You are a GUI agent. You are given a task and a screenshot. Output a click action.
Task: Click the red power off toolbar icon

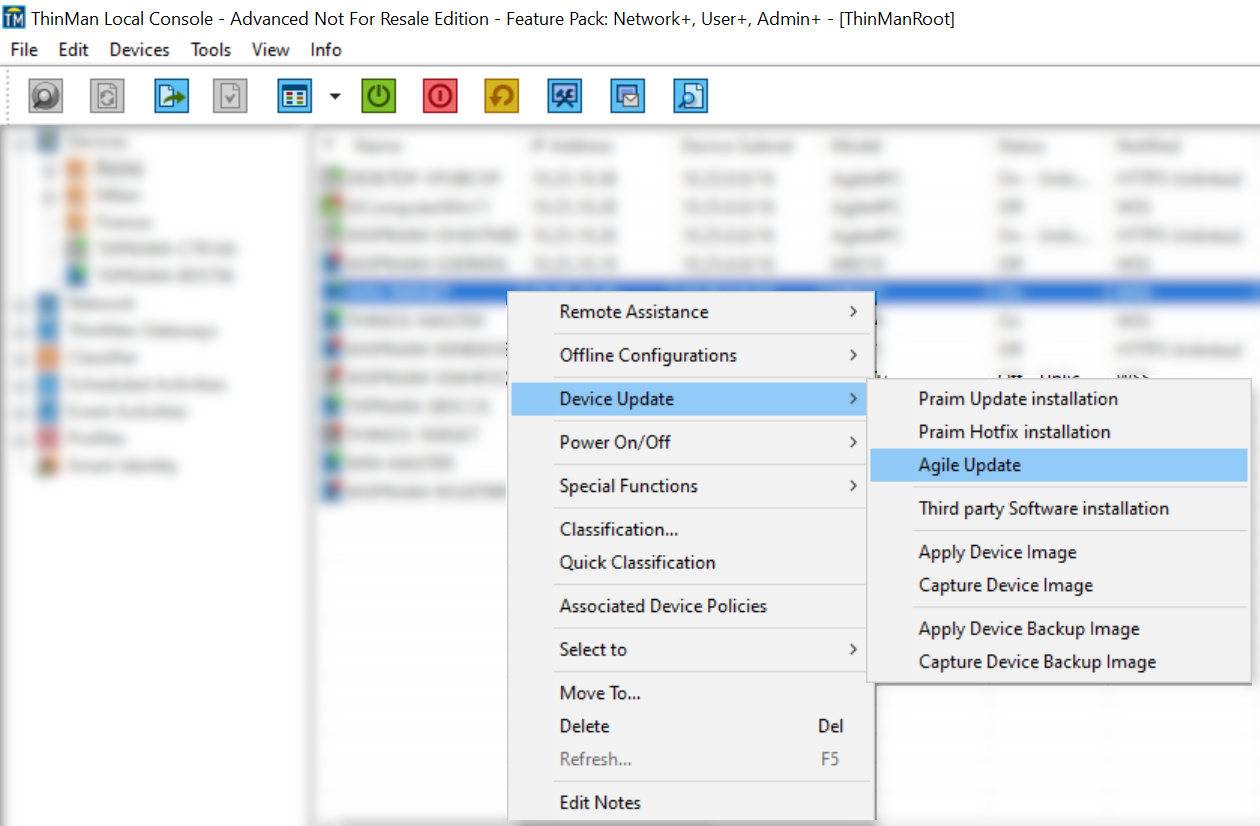[x=440, y=96]
